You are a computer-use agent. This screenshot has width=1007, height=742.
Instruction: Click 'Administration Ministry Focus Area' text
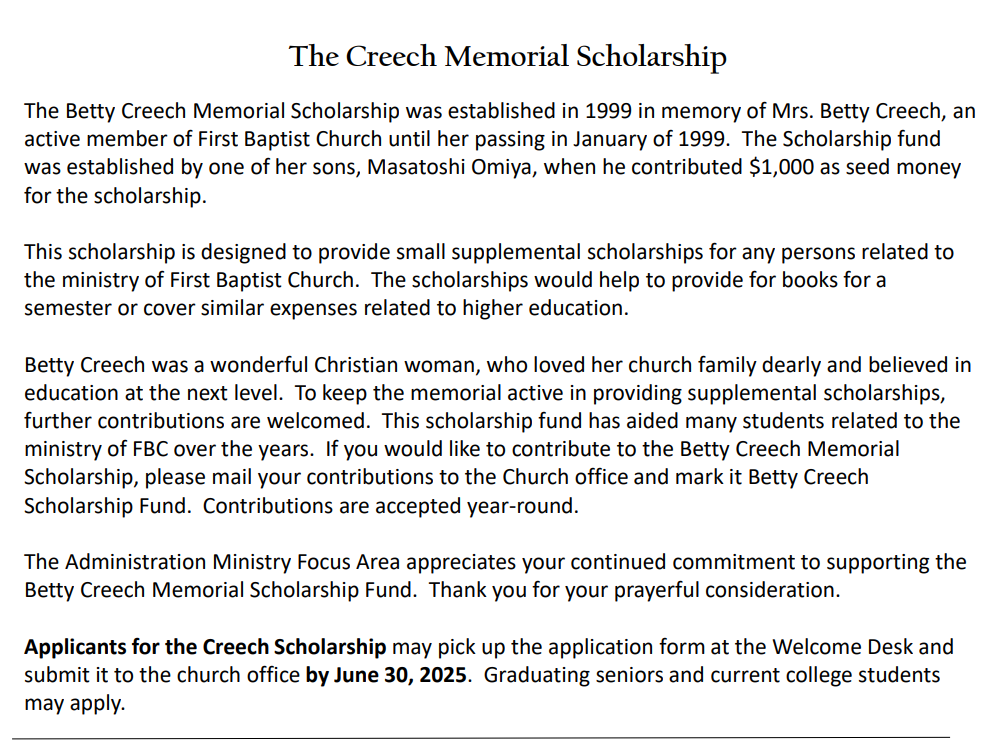pyautogui.click(x=232, y=562)
